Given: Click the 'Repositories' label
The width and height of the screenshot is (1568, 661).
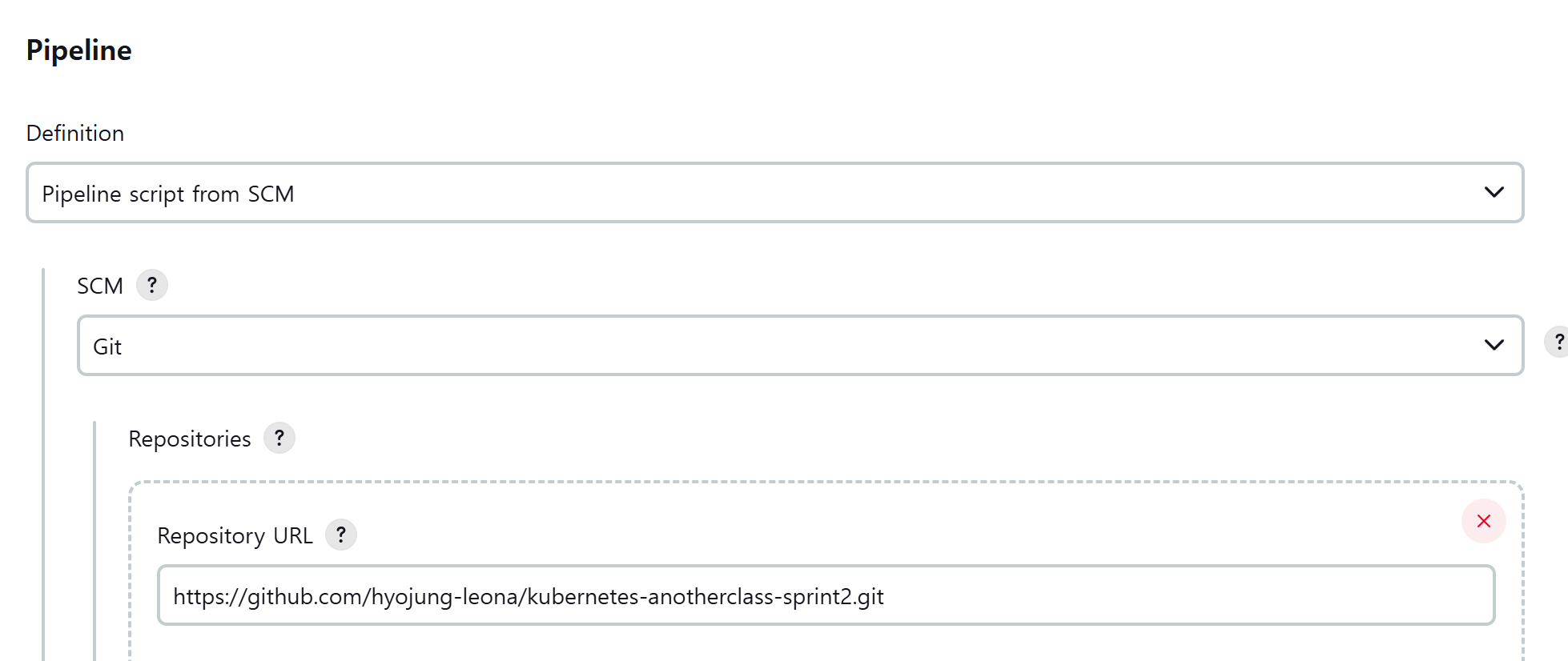Looking at the screenshot, I should (190, 439).
